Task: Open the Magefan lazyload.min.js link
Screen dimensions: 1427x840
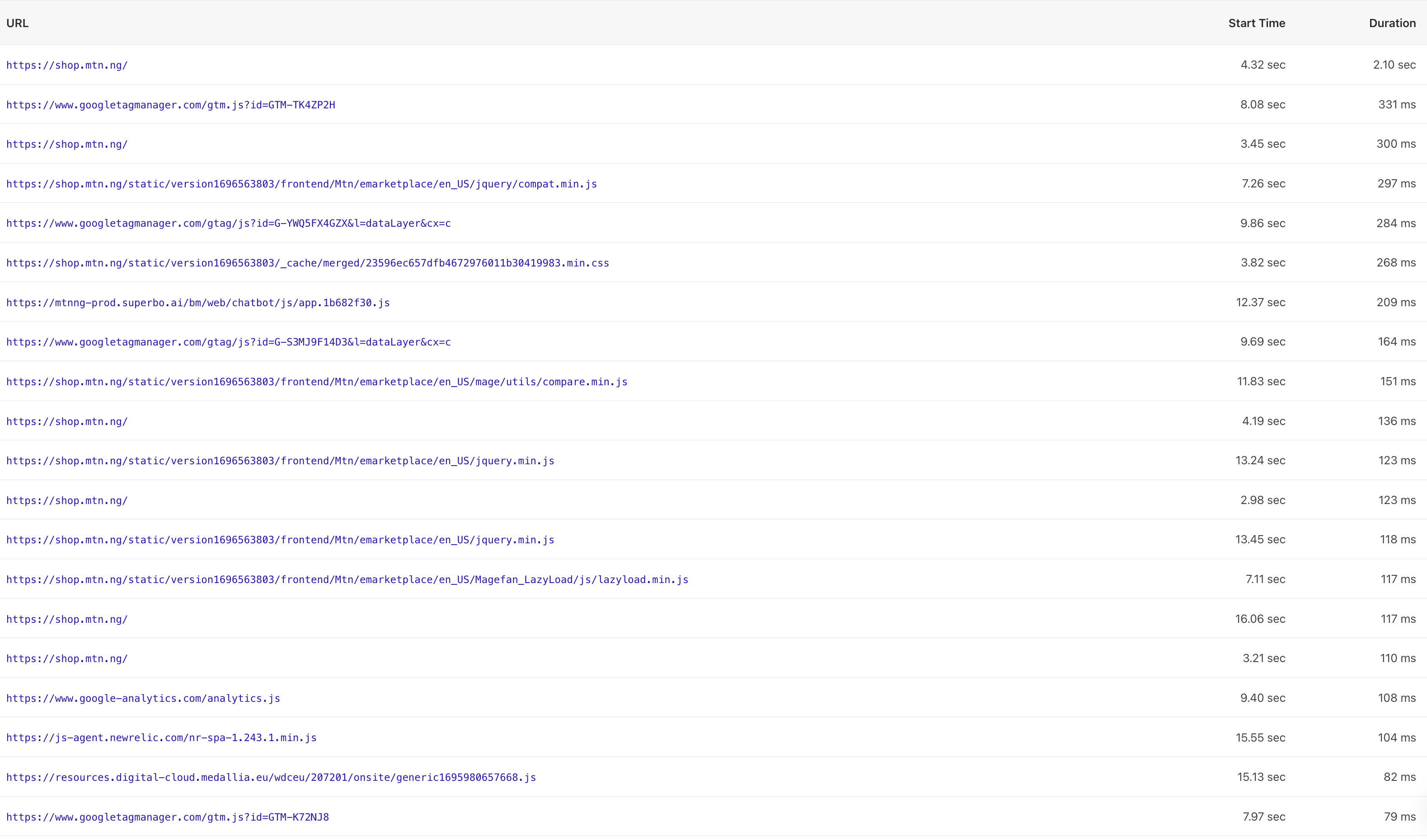Action: pyautogui.click(x=347, y=579)
